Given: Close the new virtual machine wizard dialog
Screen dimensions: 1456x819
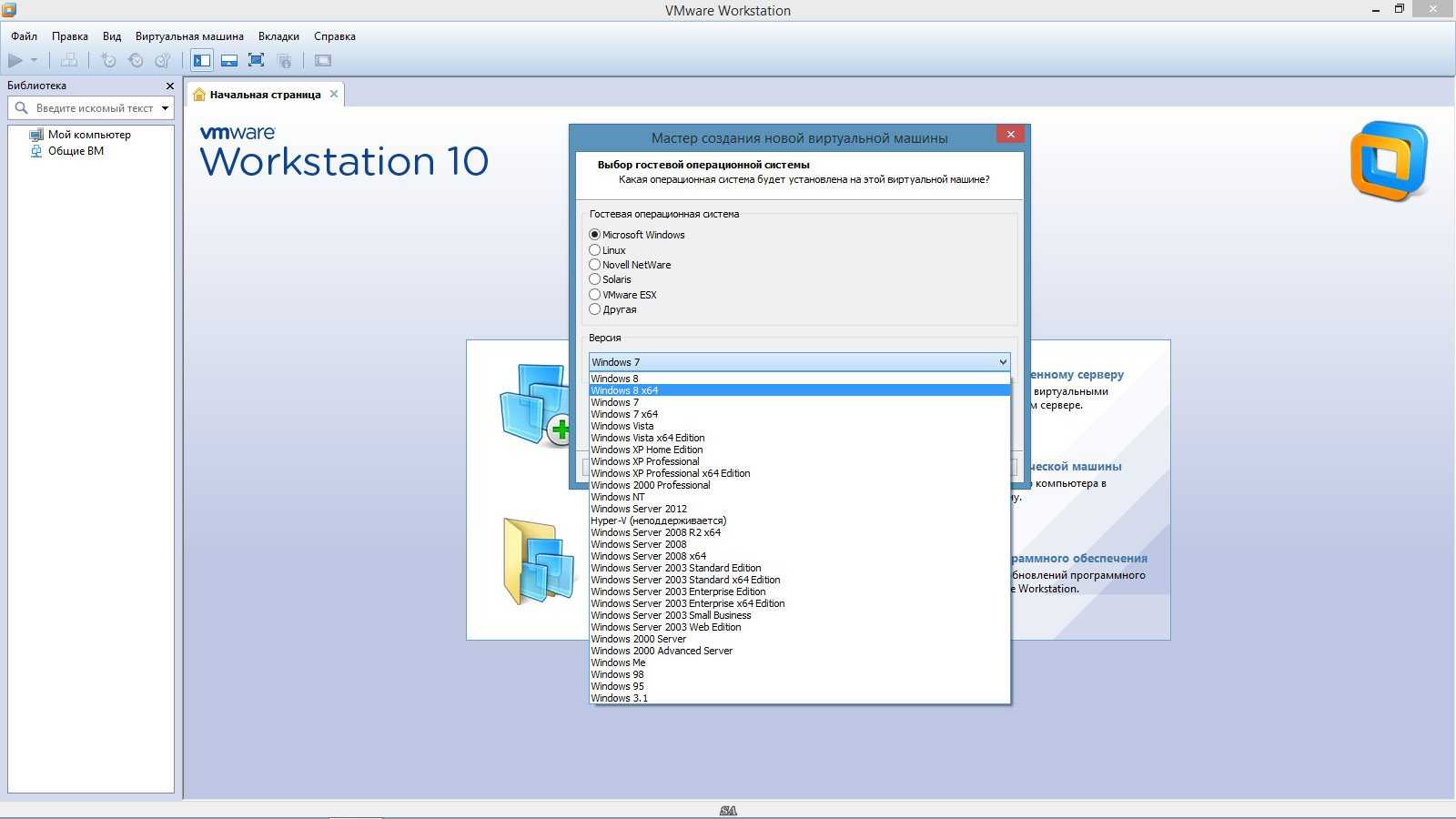Looking at the screenshot, I should pos(1010,134).
